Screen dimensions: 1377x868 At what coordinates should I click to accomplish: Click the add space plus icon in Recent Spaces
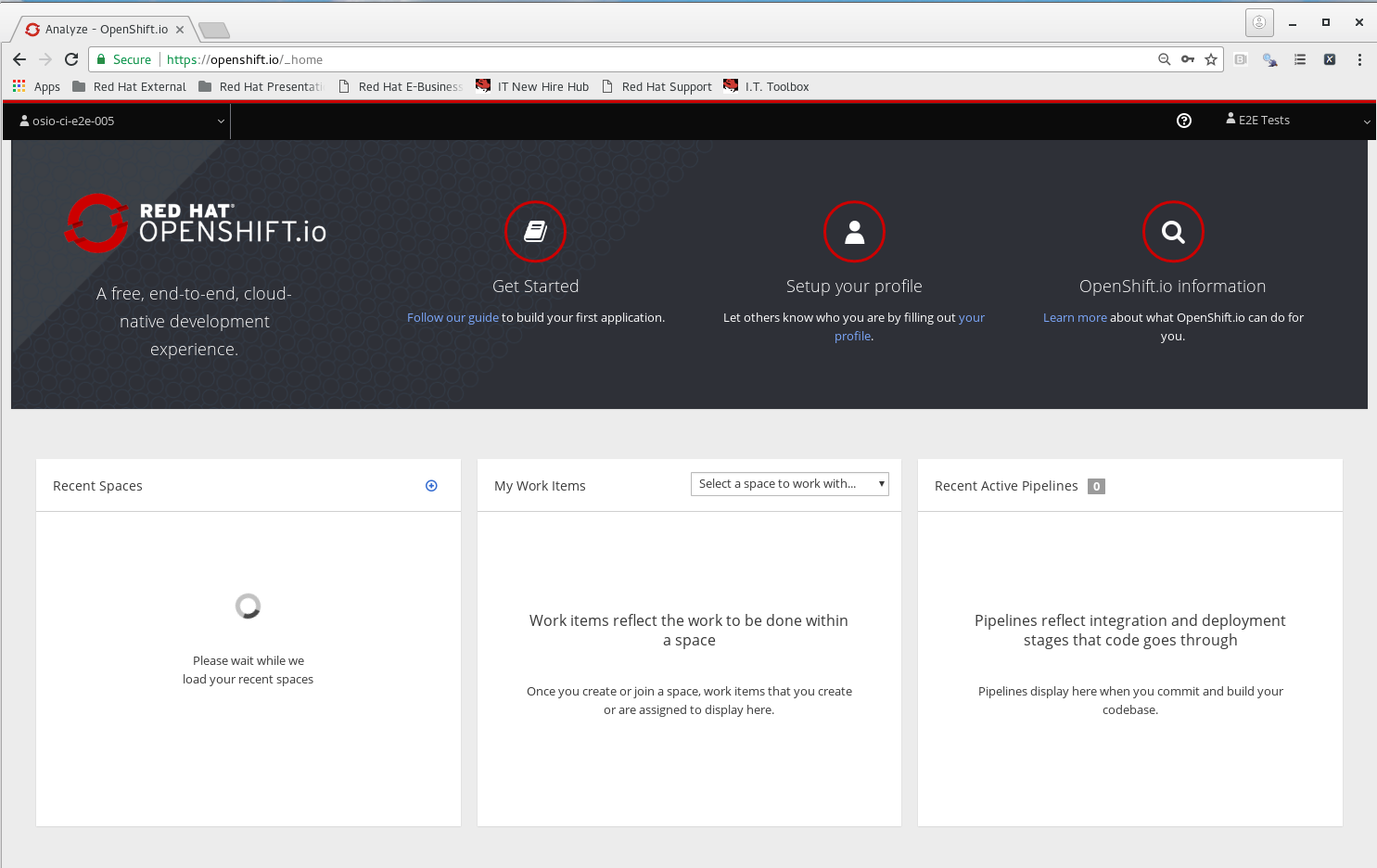pos(430,485)
